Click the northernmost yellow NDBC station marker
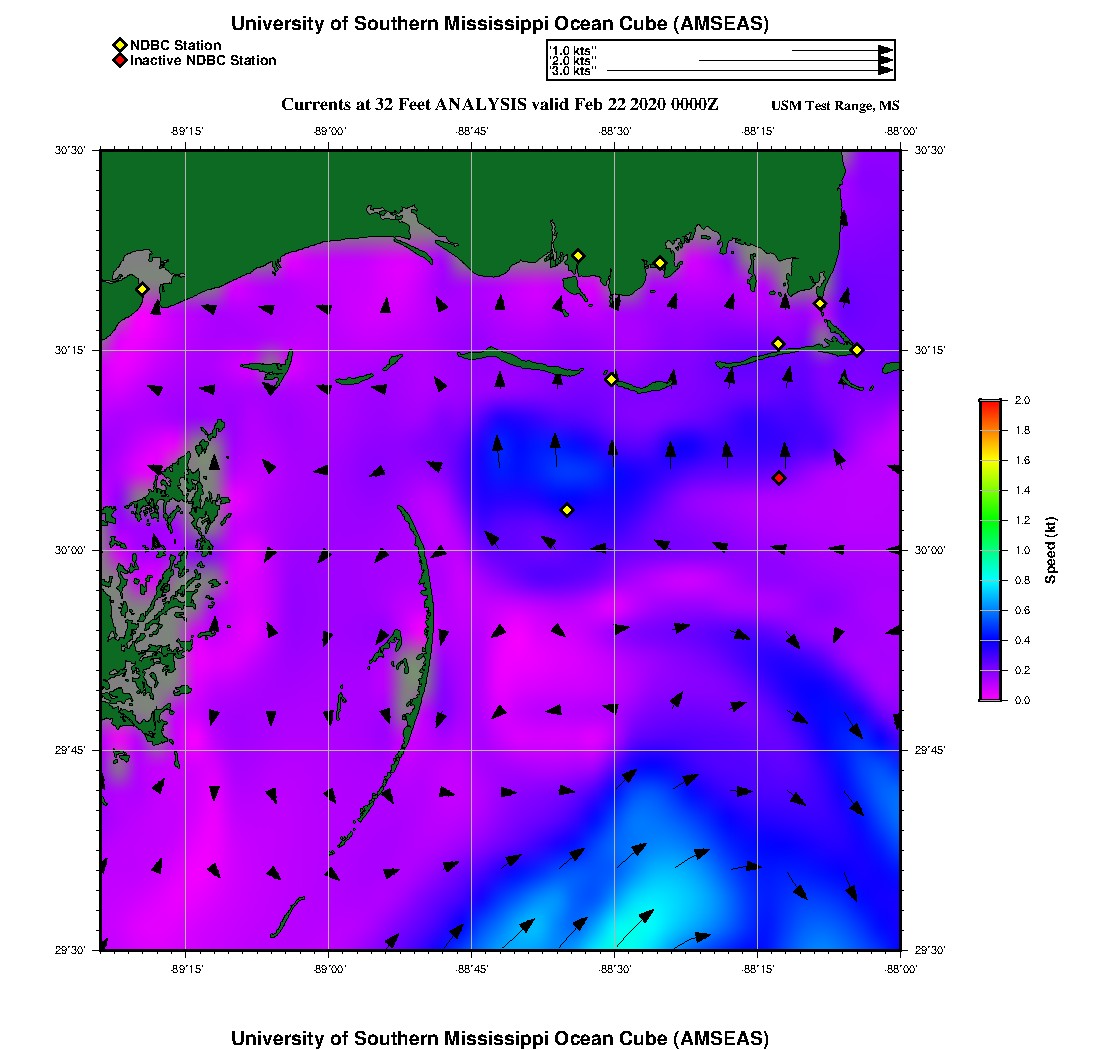This screenshot has height=1050, width=1100. tap(578, 255)
